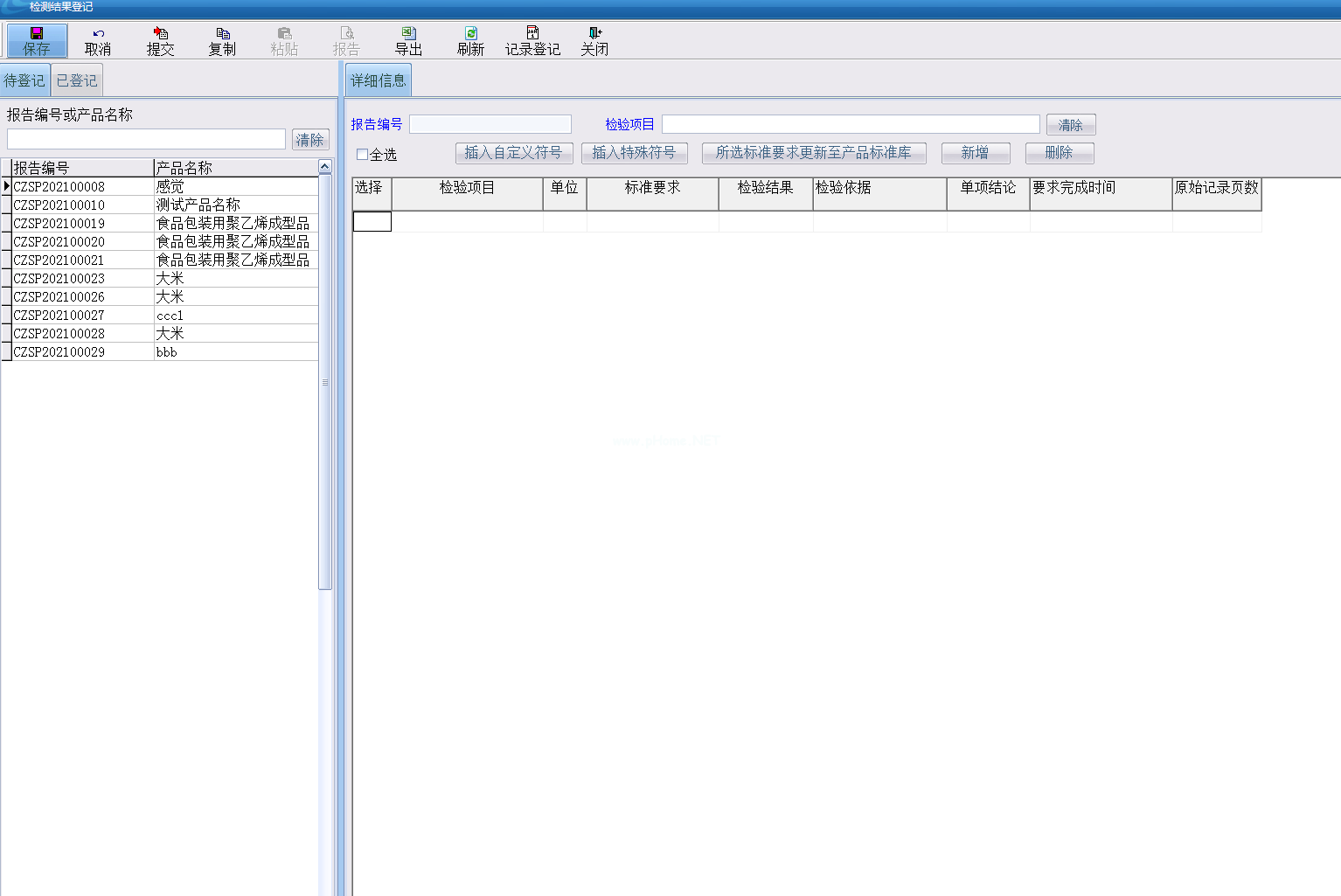
Task: Sort by the 检验结果 column header
Action: tap(765, 188)
